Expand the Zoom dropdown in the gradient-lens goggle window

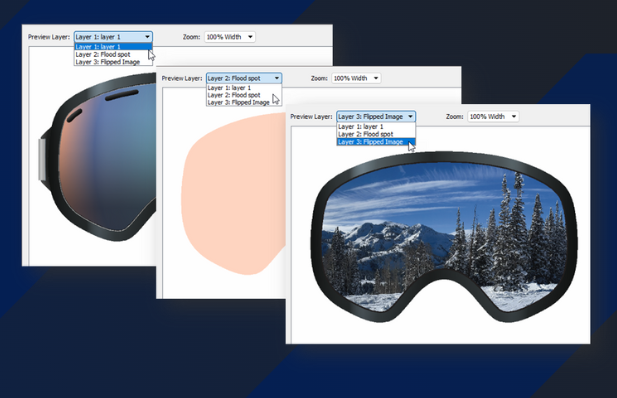[x=230, y=37]
